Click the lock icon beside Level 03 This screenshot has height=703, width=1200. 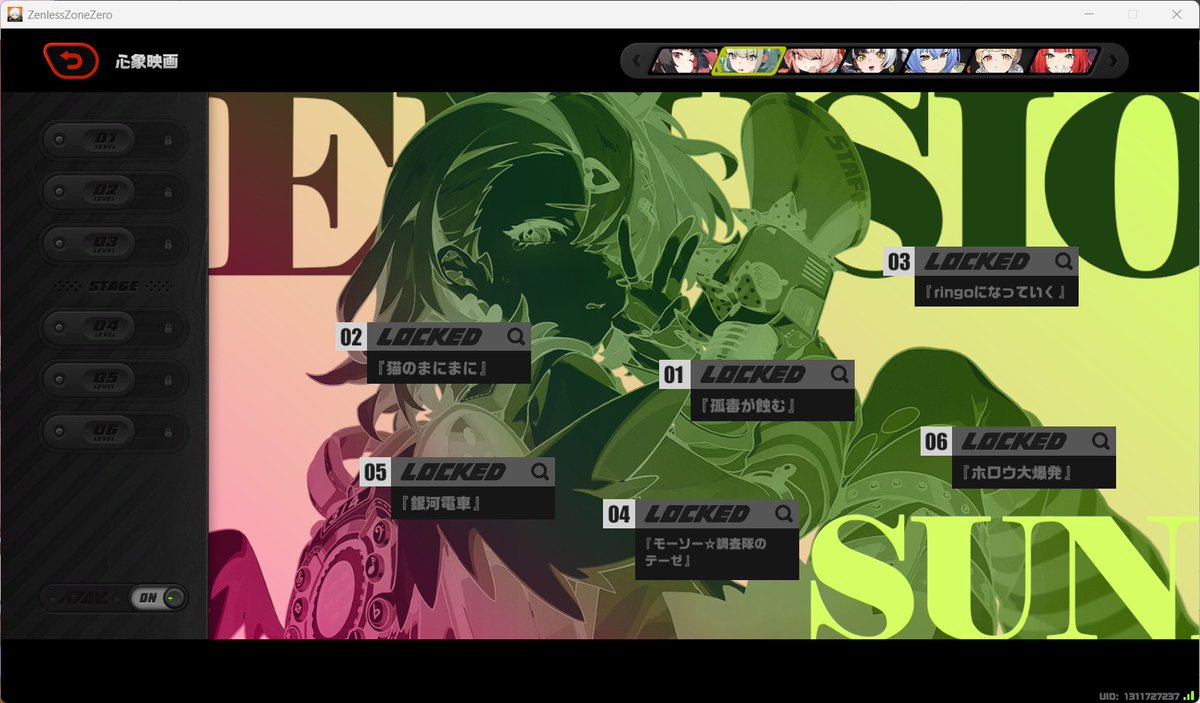(x=167, y=243)
